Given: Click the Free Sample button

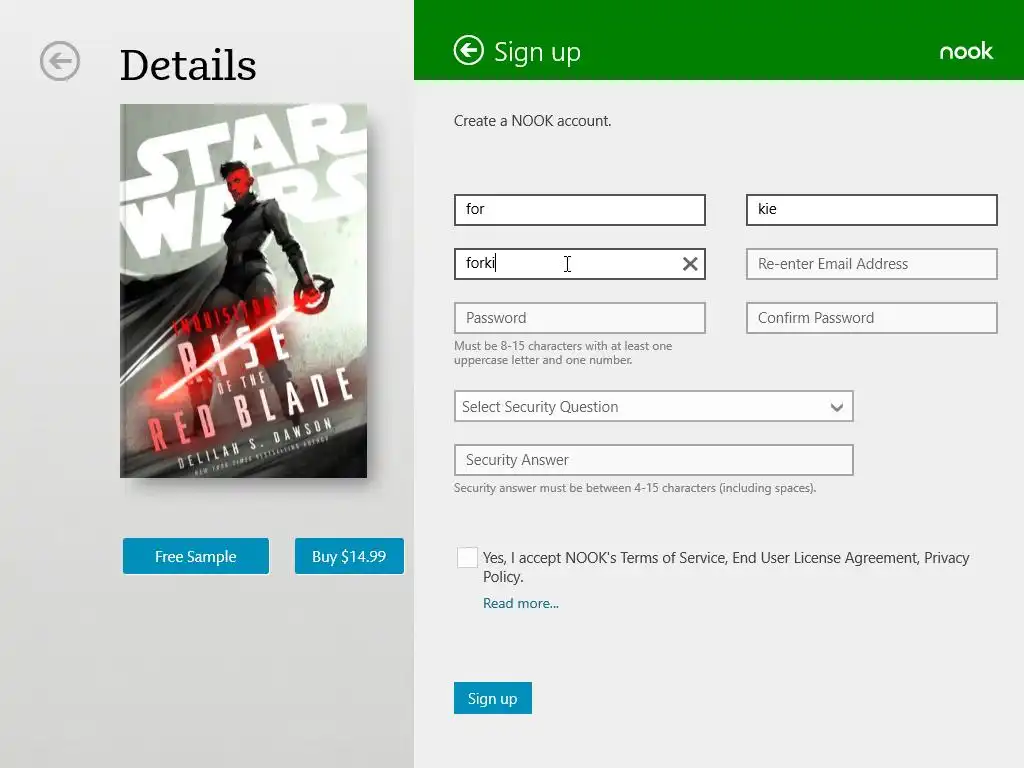Looking at the screenshot, I should (x=195, y=556).
